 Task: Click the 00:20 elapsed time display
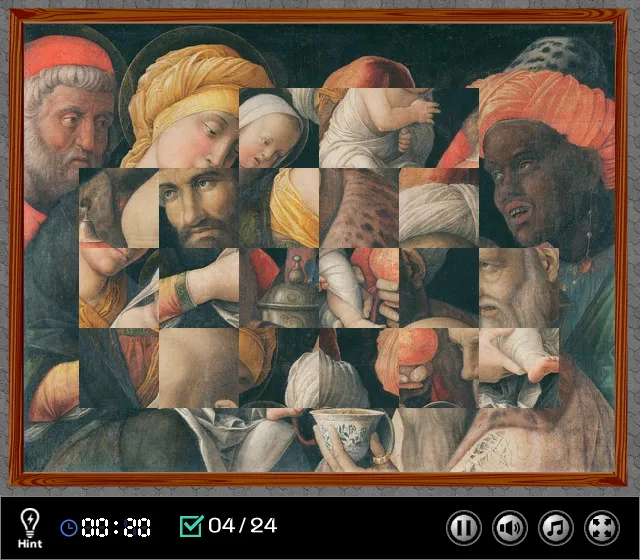116,527
